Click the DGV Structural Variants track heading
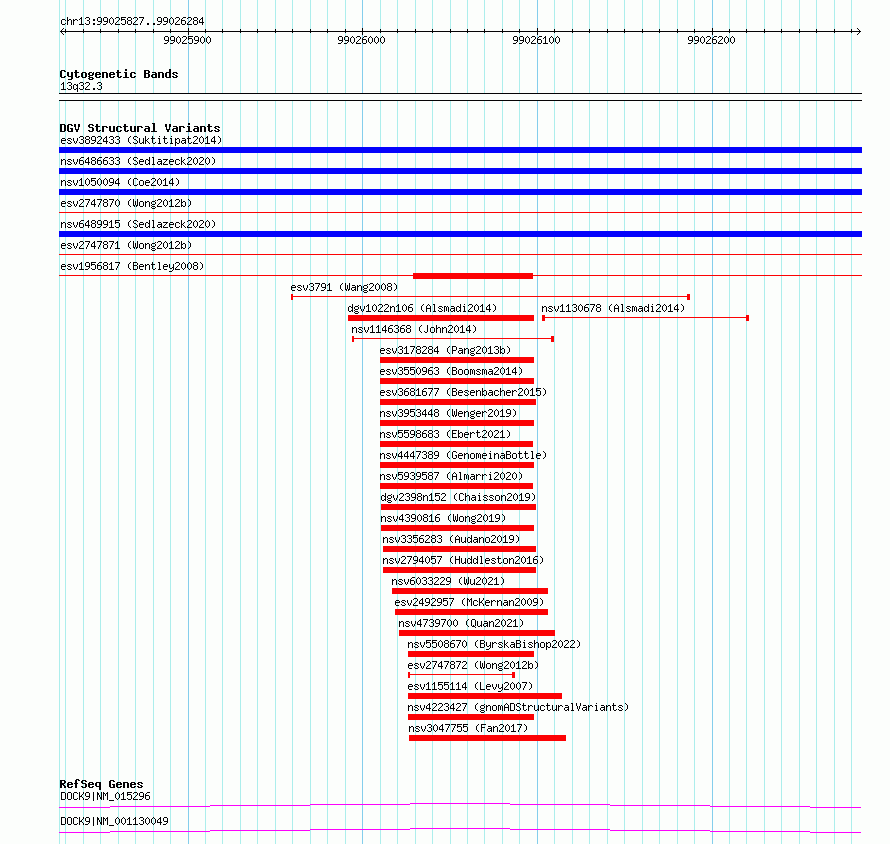Viewport: 890px width, 844px height. pyautogui.click(x=140, y=128)
